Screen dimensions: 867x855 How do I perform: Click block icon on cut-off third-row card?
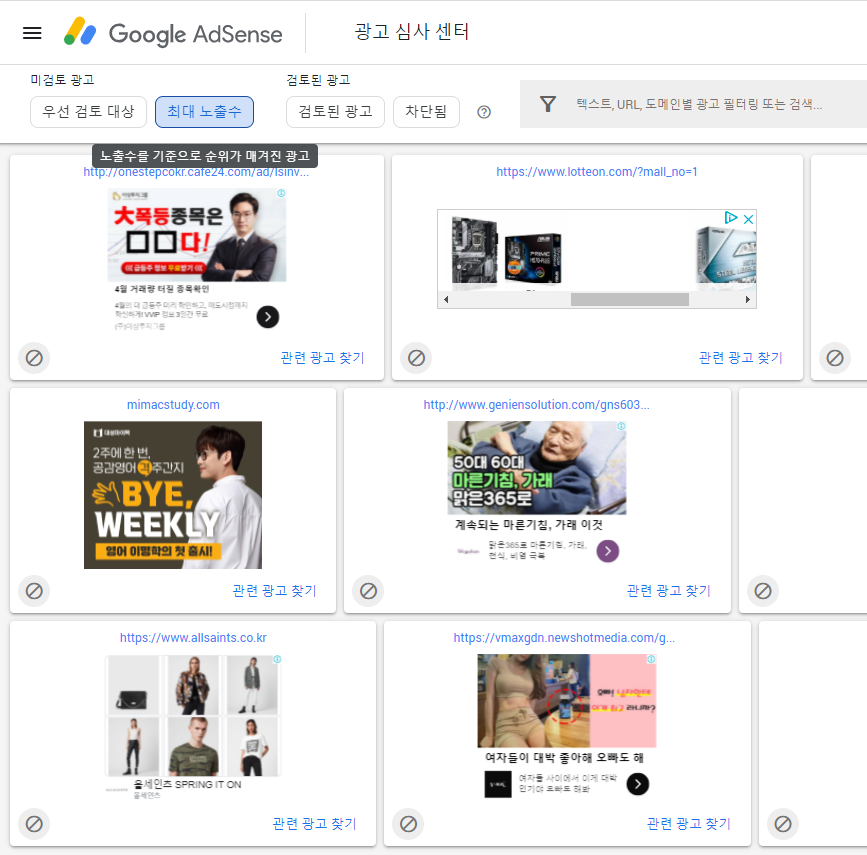coord(783,824)
